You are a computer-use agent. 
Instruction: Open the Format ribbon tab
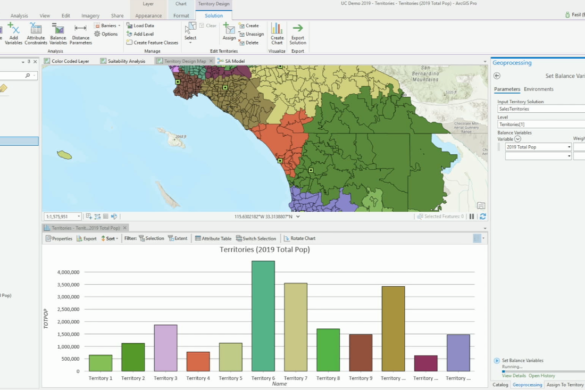click(x=181, y=16)
